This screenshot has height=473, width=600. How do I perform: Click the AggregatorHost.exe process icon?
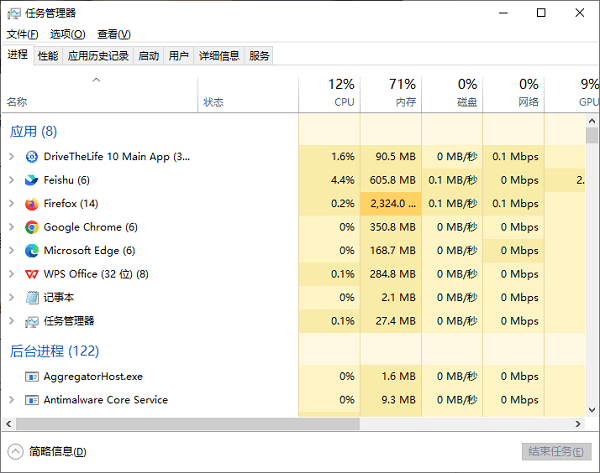click(32, 377)
